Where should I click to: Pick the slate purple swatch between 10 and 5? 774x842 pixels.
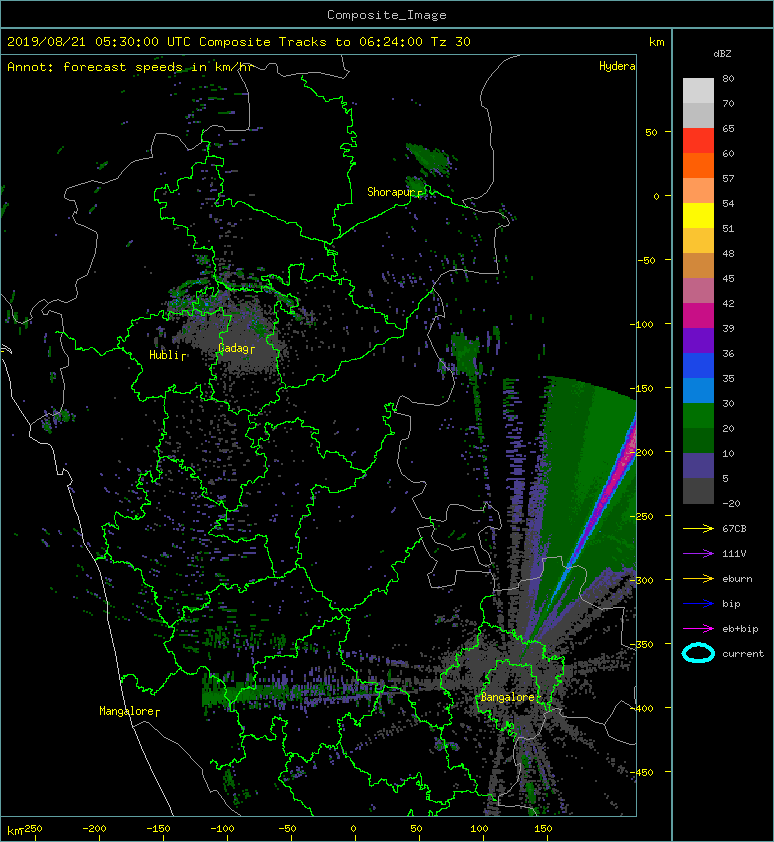coord(698,465)
